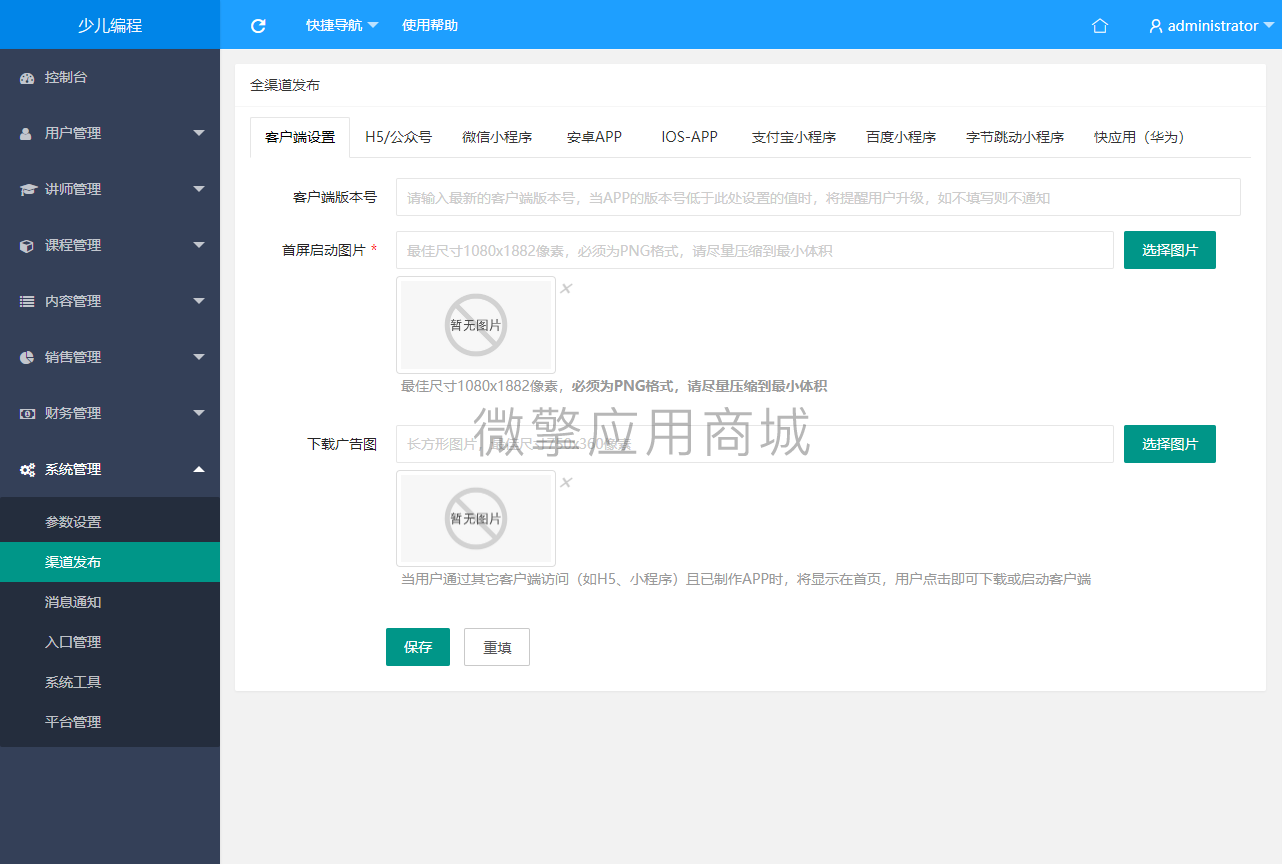The width and height of the screenshot is (1282, 864).
Task: Switch to the 百度小程序 tab
Action: point(901,137)
